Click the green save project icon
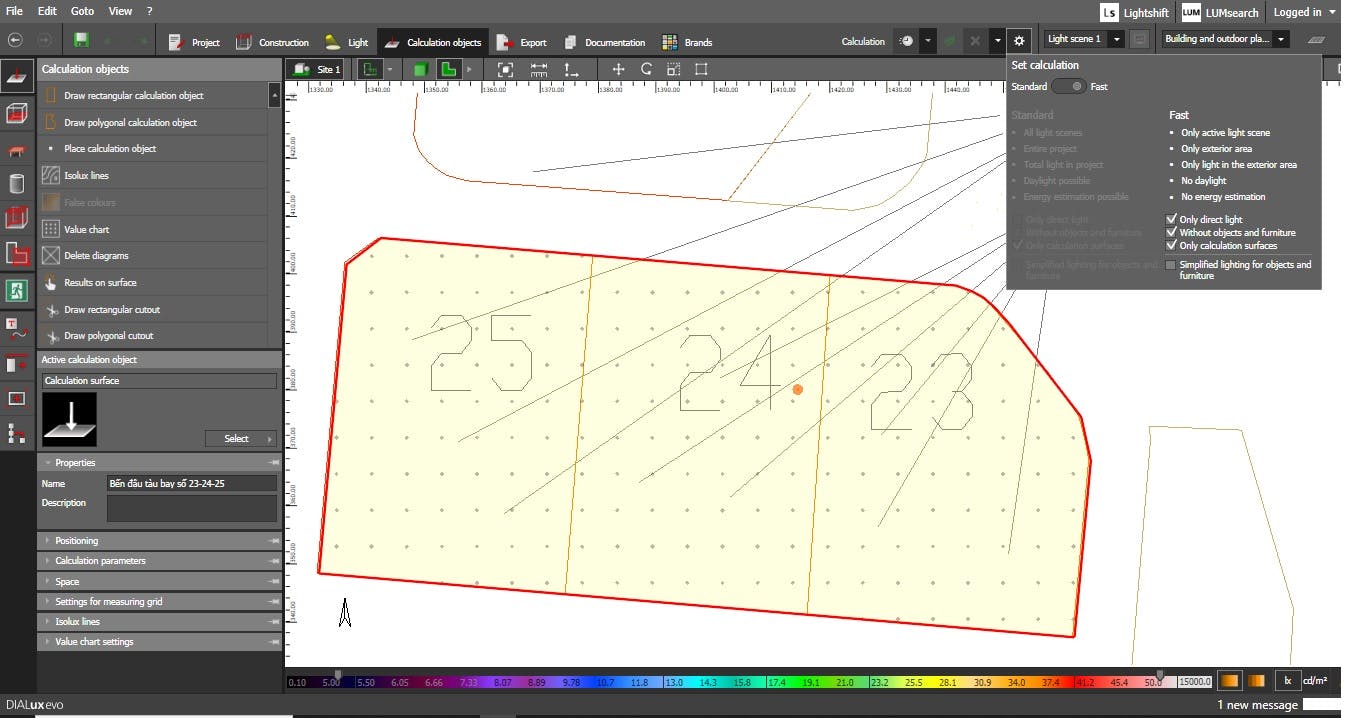This screenshot has height=718, width=1360. pos(81,41)
